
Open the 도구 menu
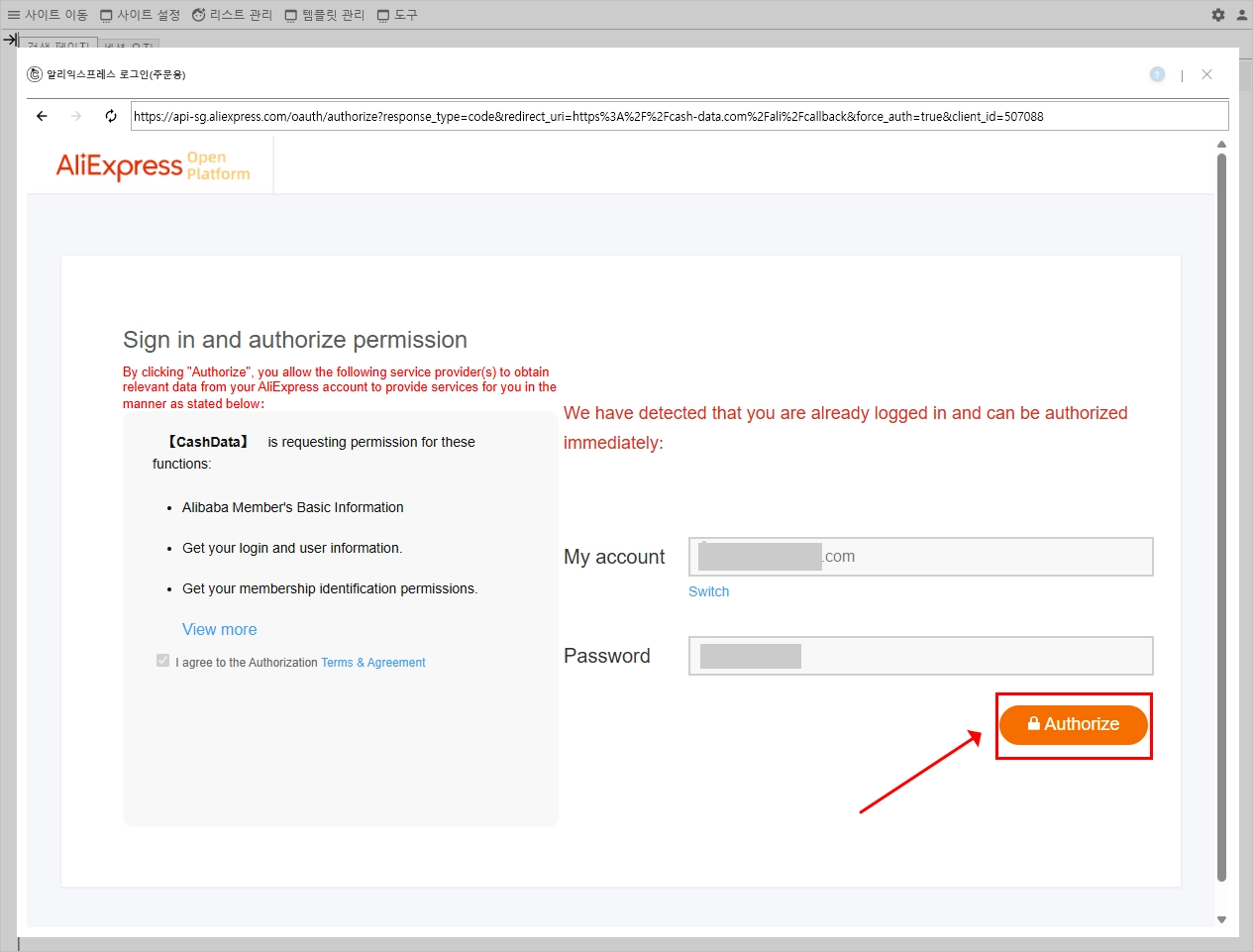point(397,15)
